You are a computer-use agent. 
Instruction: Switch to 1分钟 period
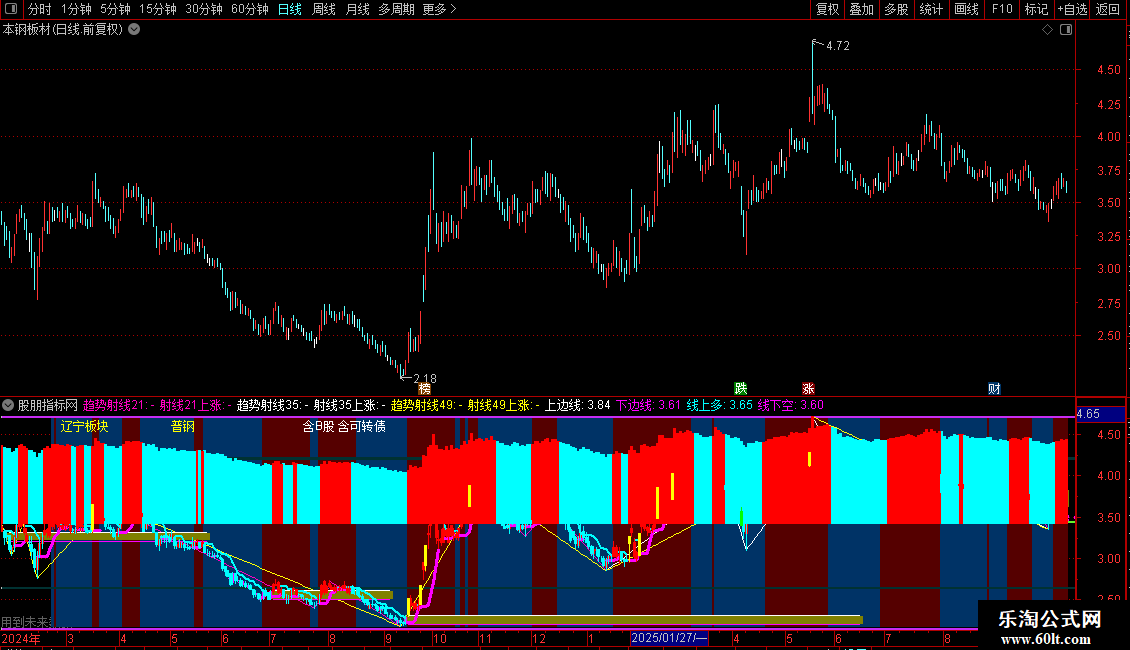(x=76, y=9)
